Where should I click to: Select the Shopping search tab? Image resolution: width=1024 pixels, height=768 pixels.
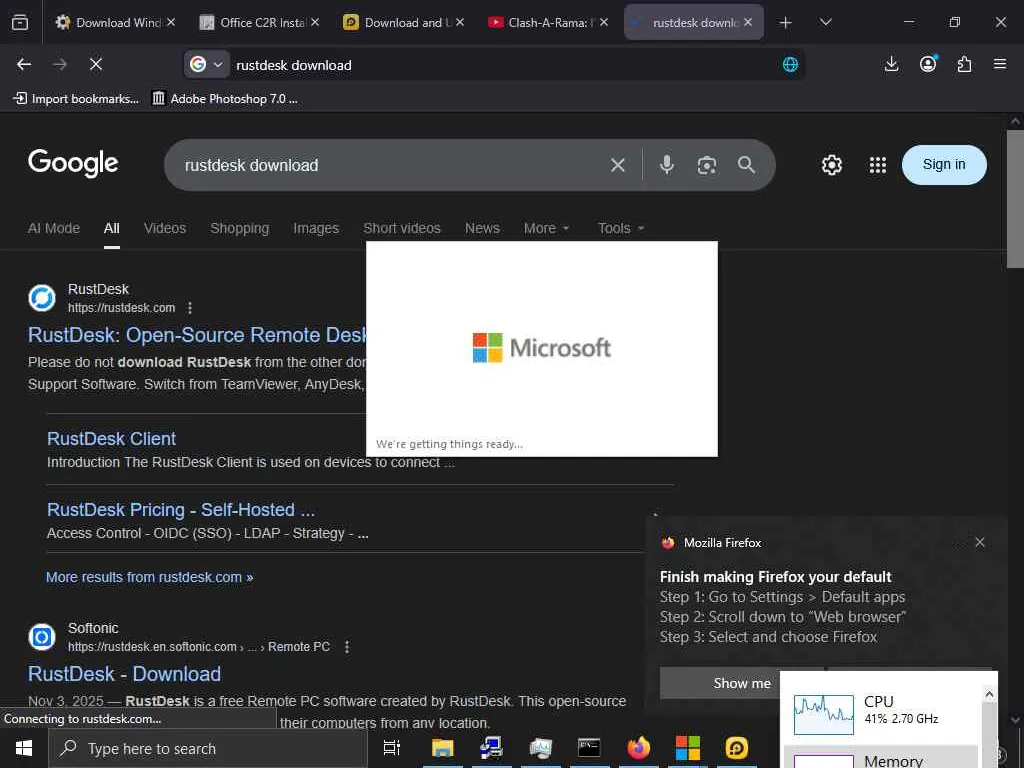(240, 228)
